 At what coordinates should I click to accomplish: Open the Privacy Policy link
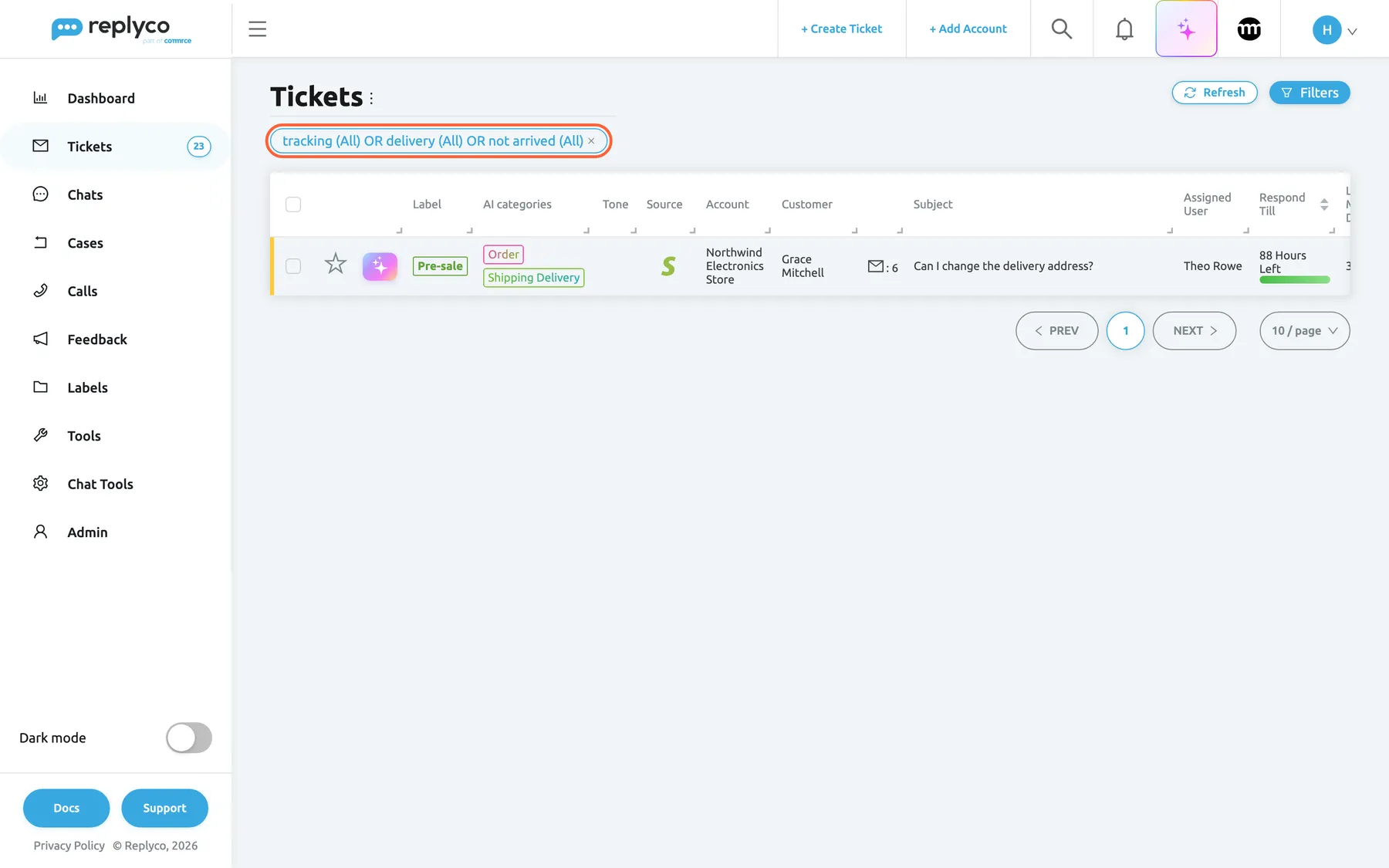[x=69, y=846]
